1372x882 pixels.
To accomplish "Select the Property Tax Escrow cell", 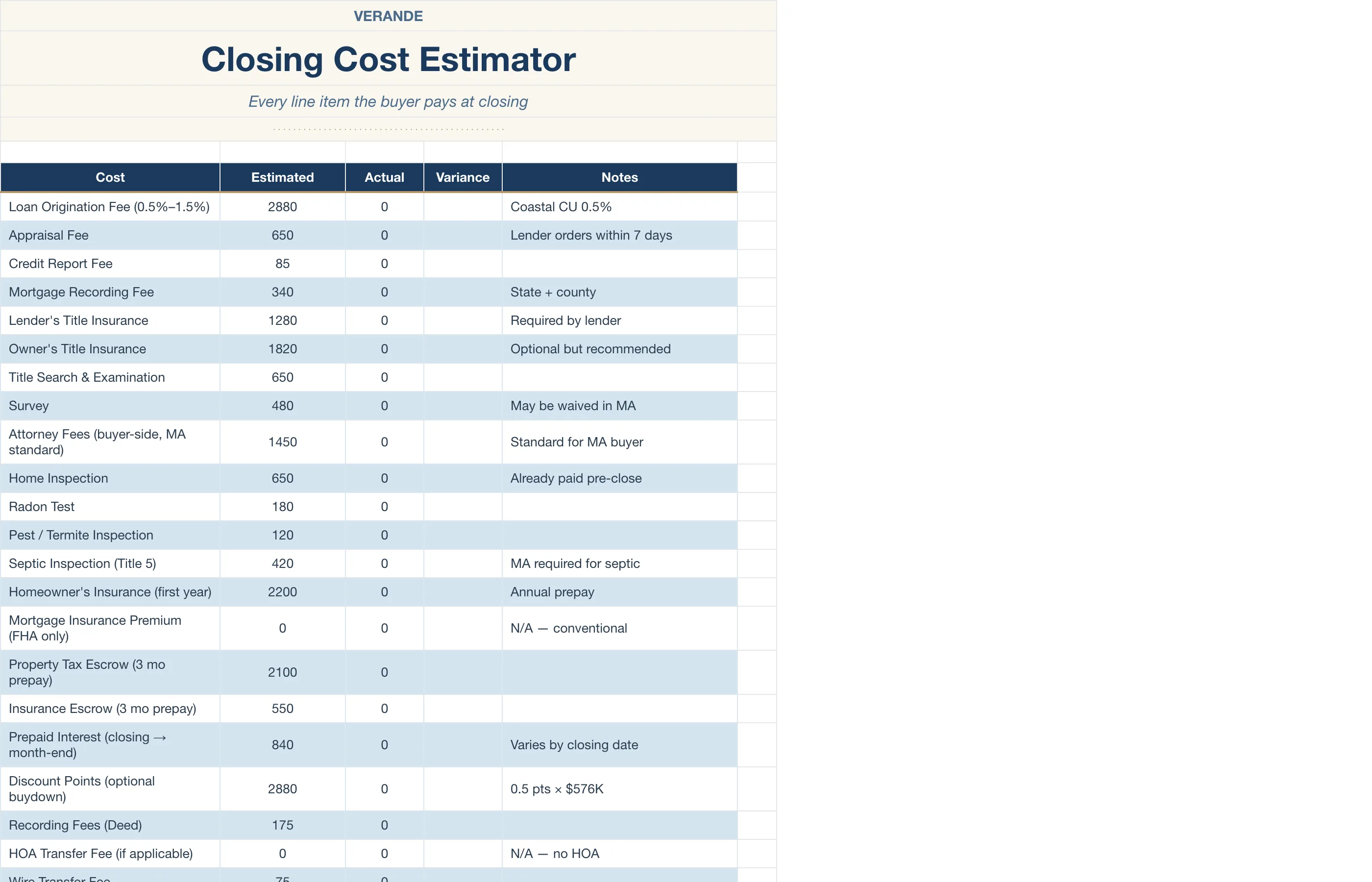I will [110, 672].
